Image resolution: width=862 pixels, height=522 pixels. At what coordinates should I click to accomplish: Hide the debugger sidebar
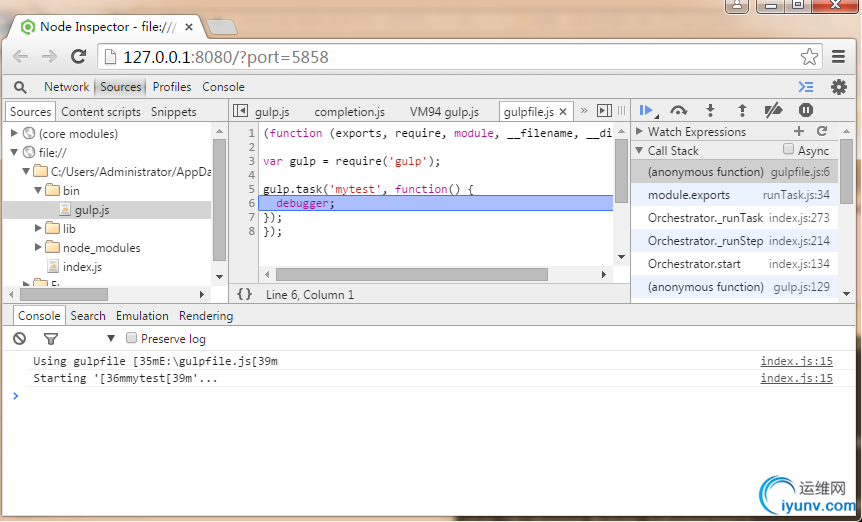coord(604,110)
